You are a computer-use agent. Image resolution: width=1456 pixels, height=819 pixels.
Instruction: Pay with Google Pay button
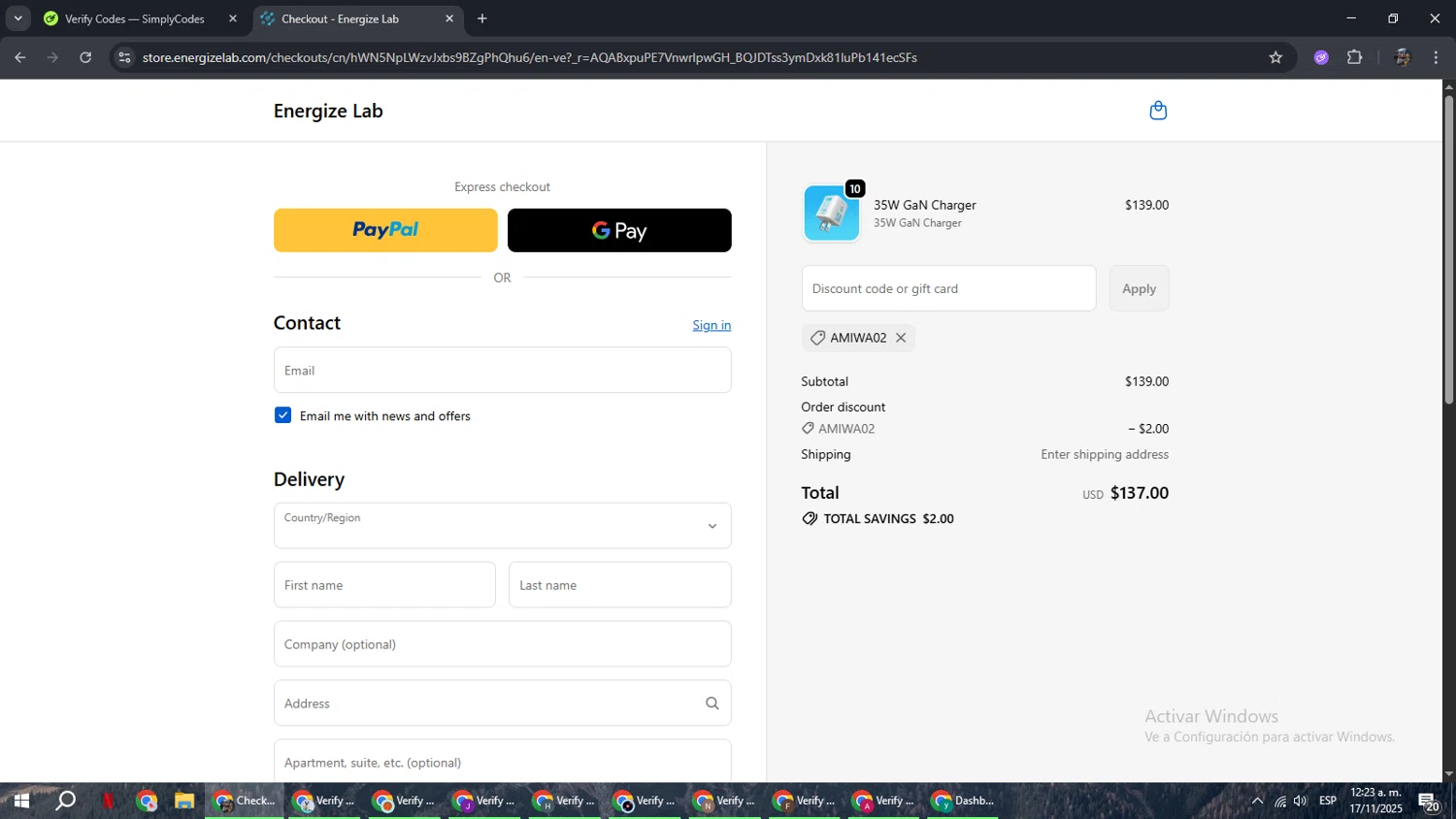[x=619, y=230]
